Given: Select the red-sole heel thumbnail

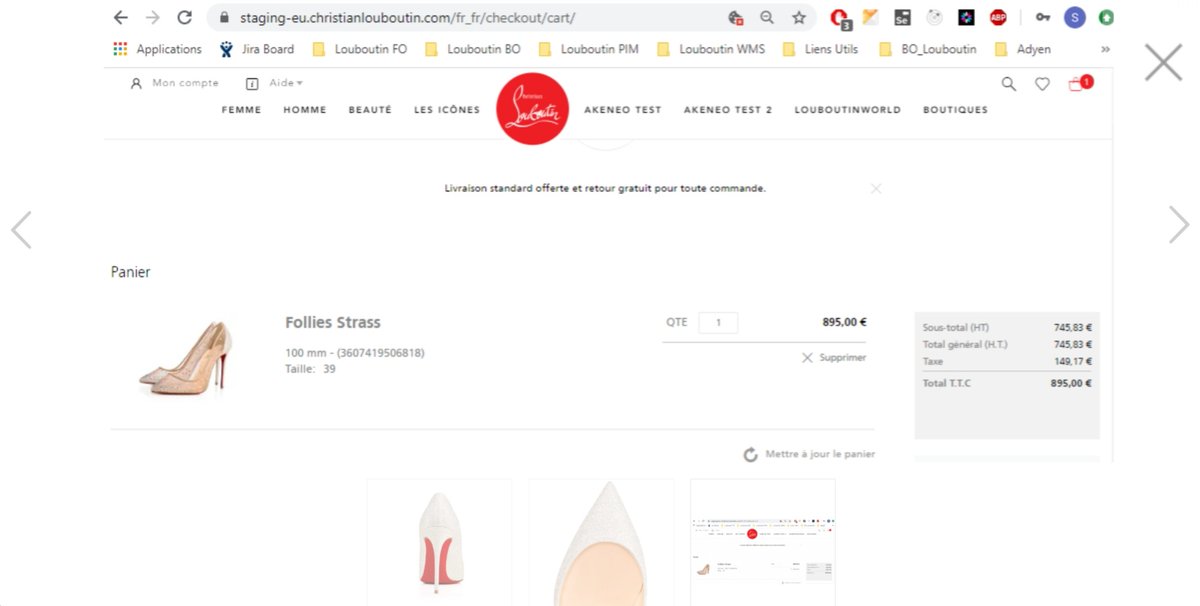Looking at the screenshot, I should pyautogui.click(x=439, y=542).
